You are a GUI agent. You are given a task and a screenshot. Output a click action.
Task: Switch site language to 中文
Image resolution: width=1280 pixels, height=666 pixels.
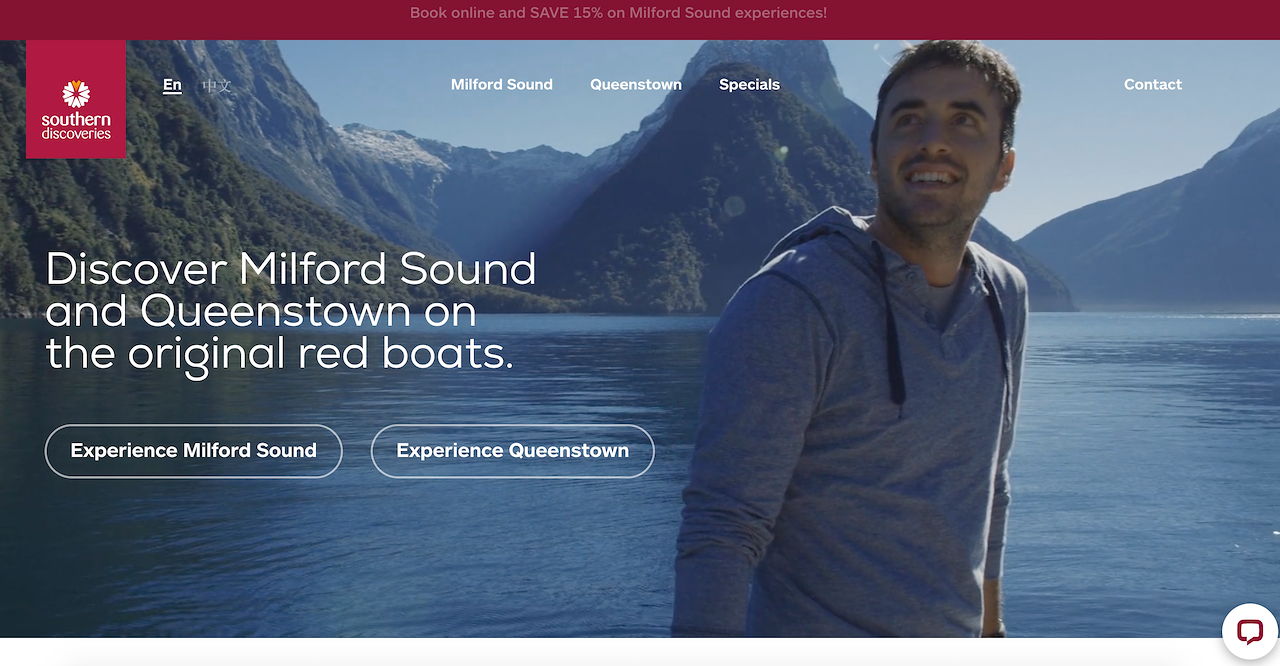pos(216,85)
